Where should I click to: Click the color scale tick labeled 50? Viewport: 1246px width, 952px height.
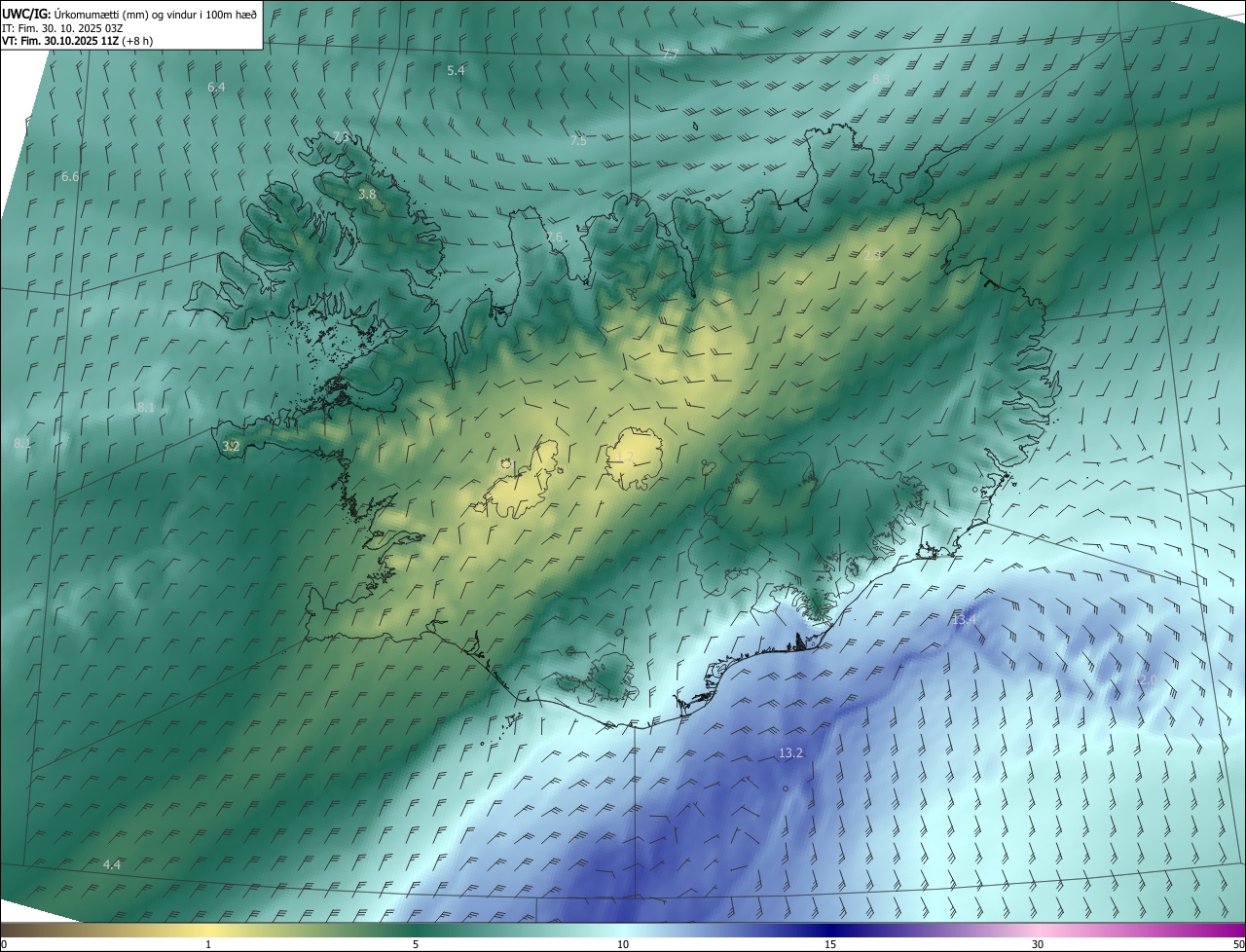[x=1238, y=944]
